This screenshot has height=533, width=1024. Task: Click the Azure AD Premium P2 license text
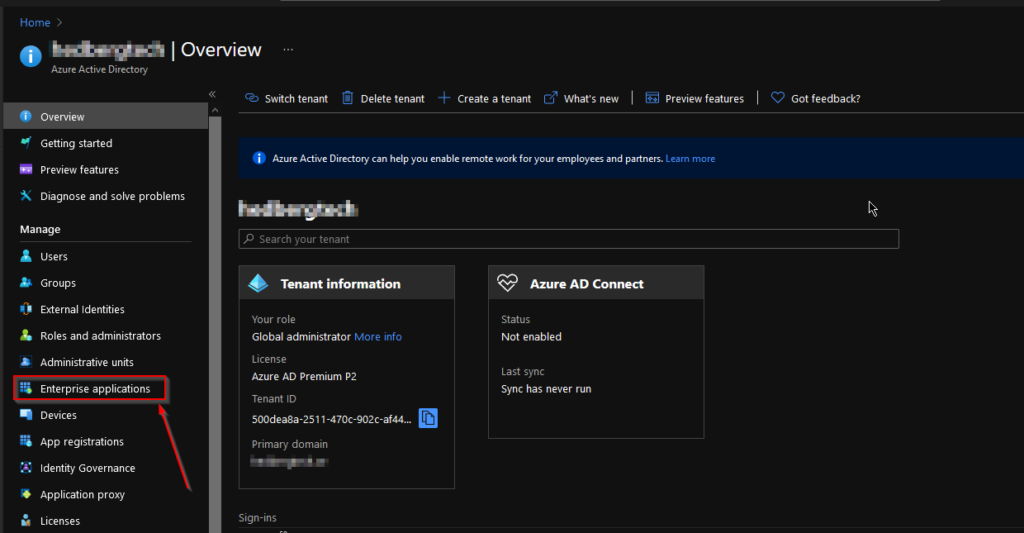tap(304, 376)
